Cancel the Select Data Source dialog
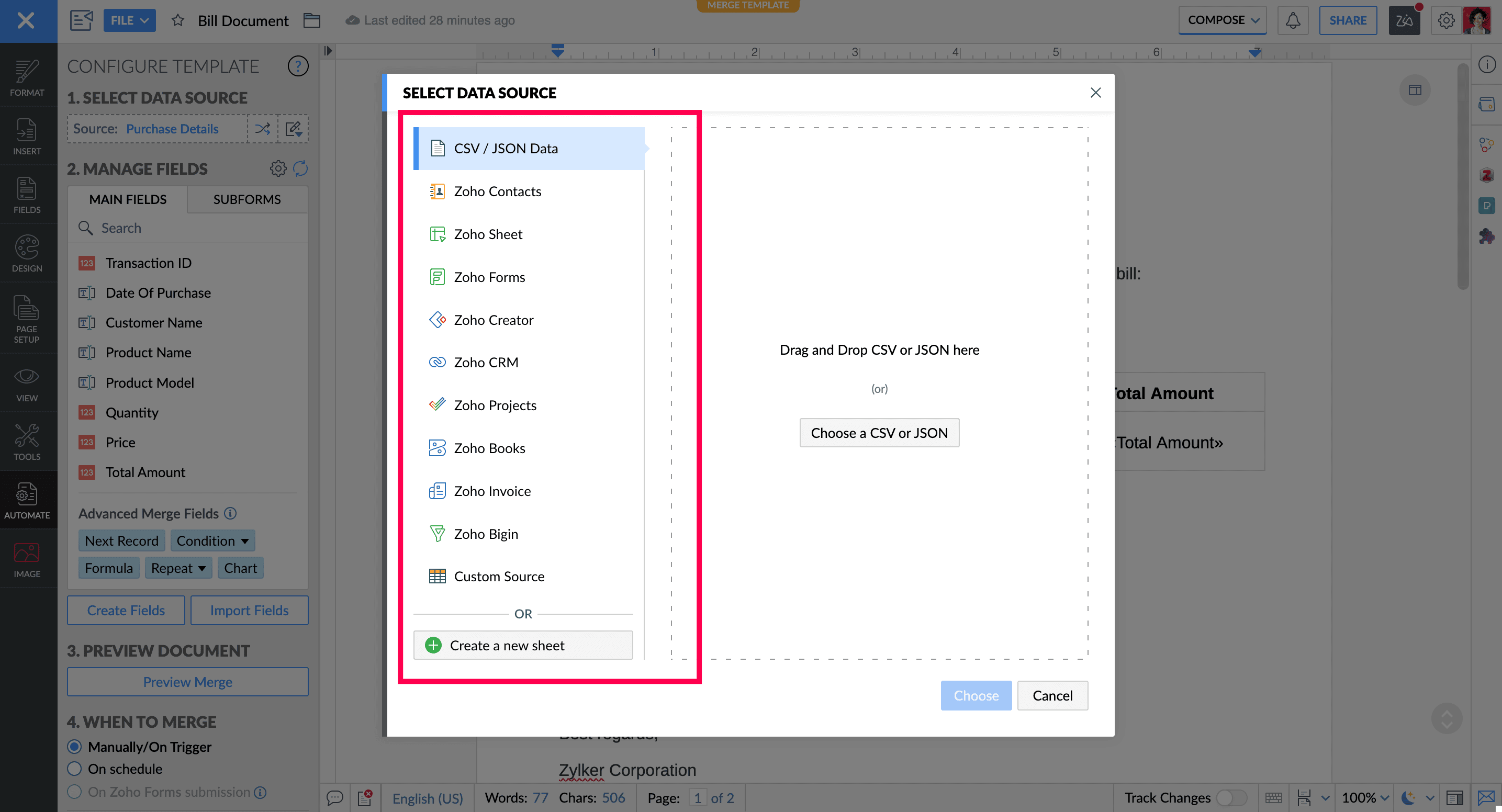 (1052, 695)
